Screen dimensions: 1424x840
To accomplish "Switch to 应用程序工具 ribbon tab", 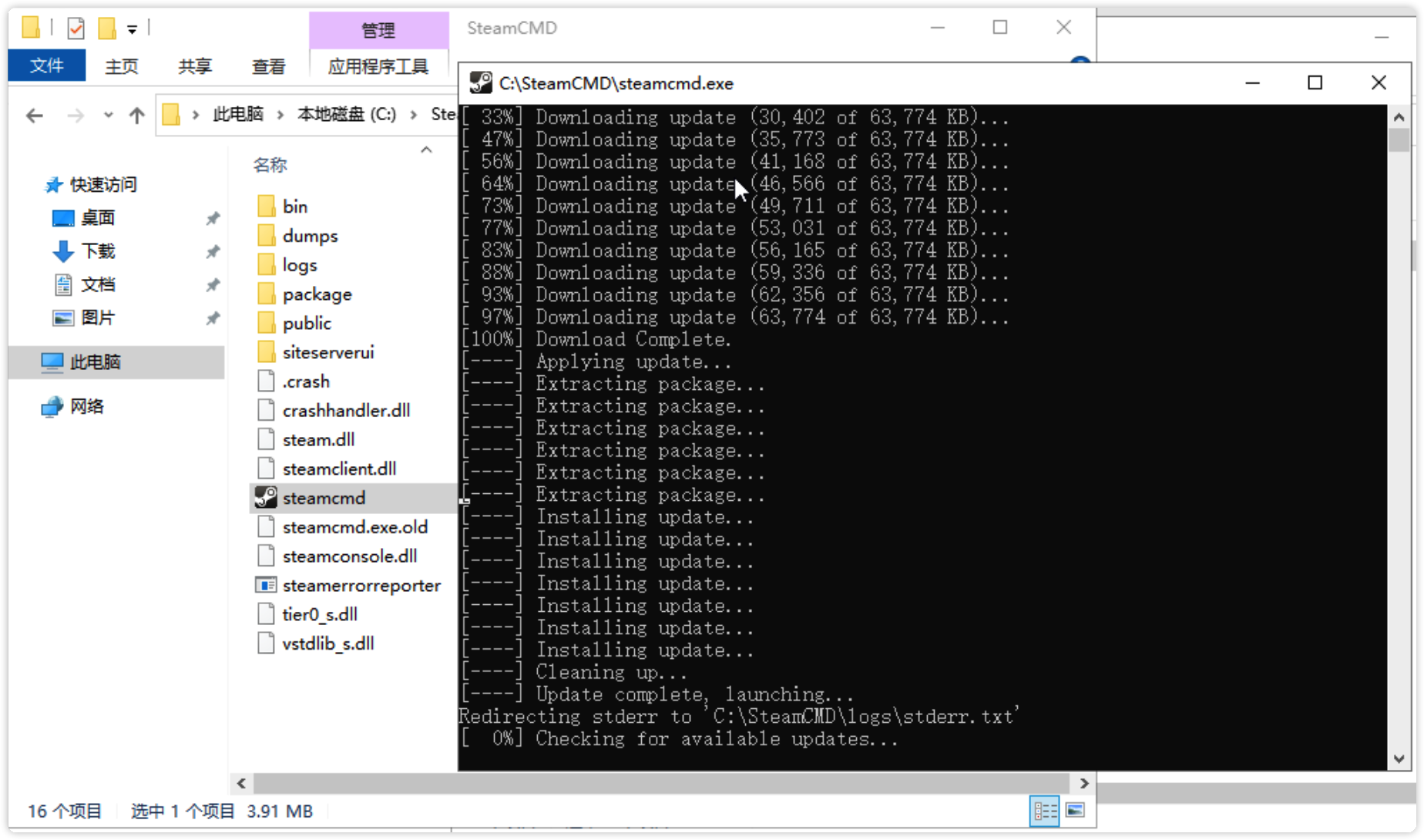I will [x=378, y=66].
